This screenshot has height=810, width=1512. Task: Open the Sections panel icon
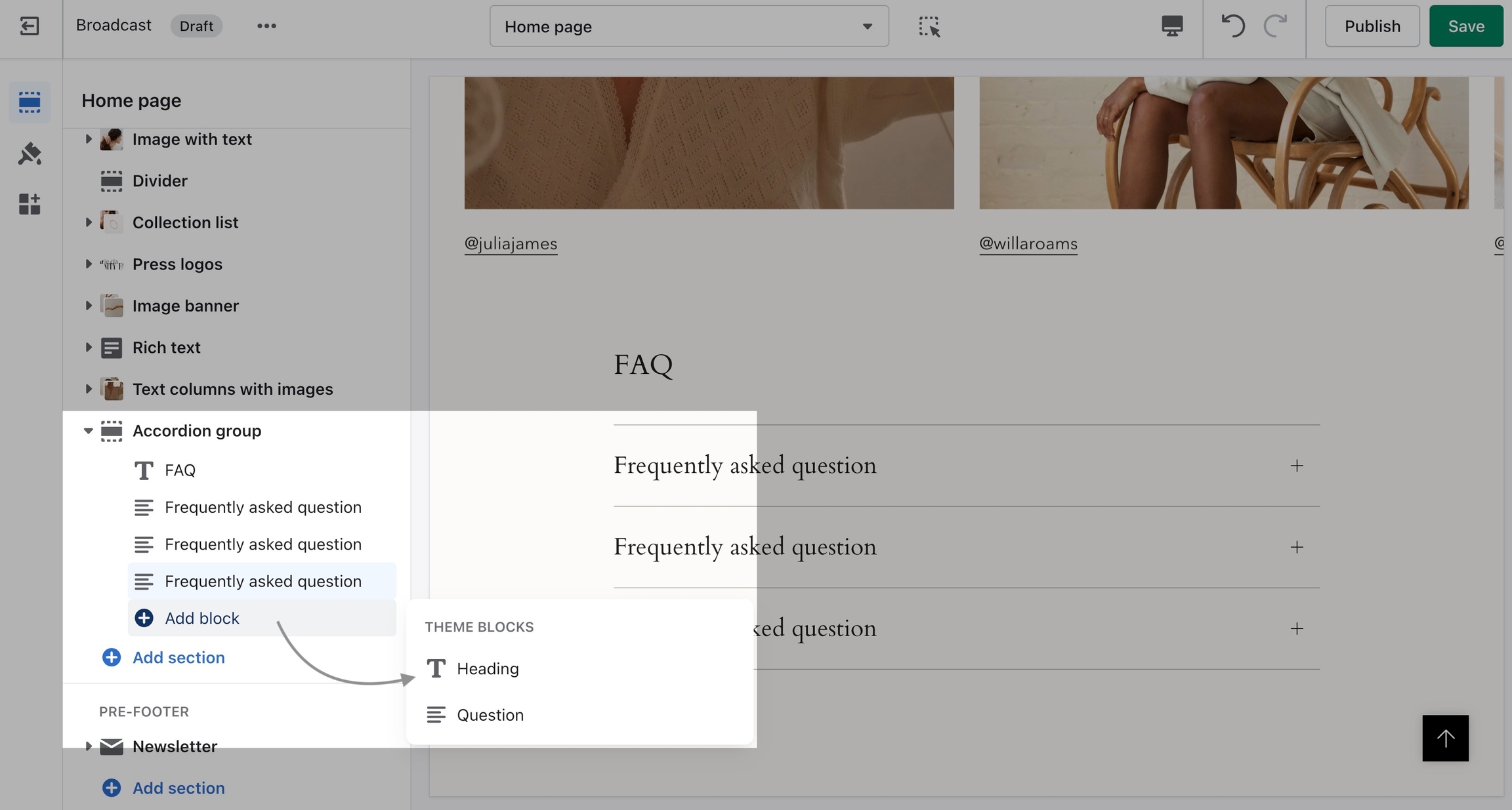coord(30,102)
